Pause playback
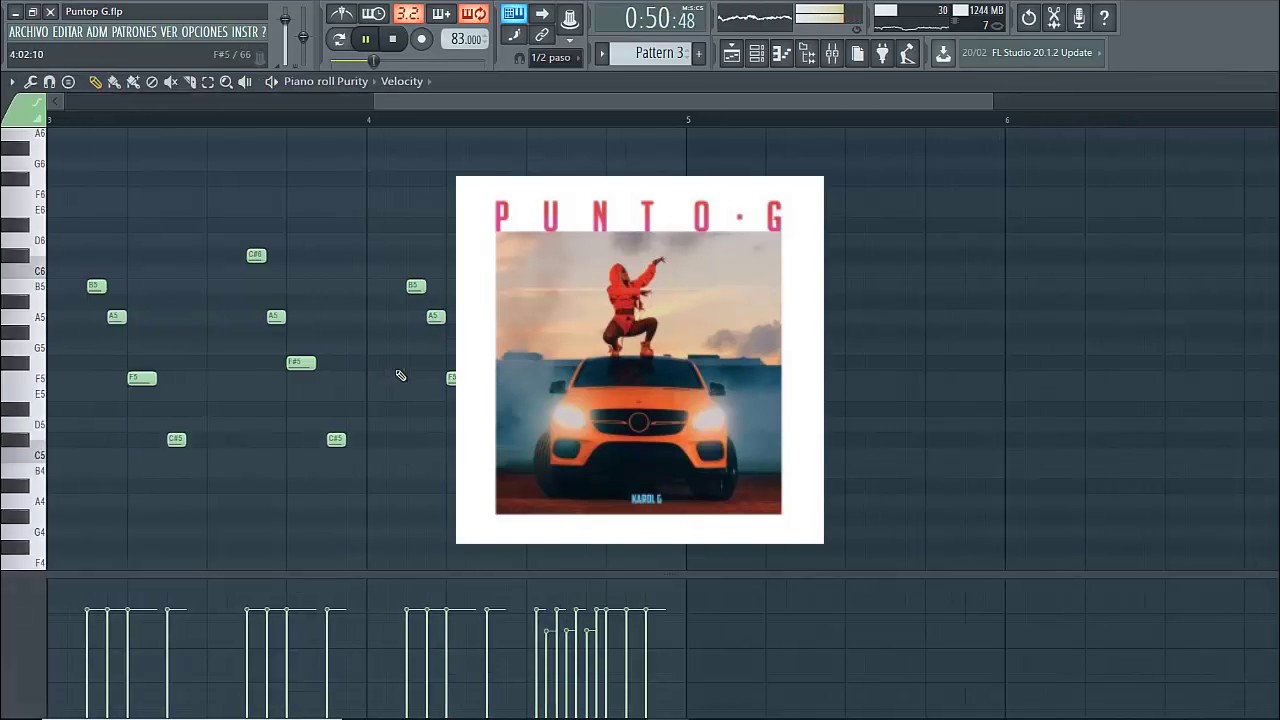This screenshot has width=1280, height=720. pos(366,39)
